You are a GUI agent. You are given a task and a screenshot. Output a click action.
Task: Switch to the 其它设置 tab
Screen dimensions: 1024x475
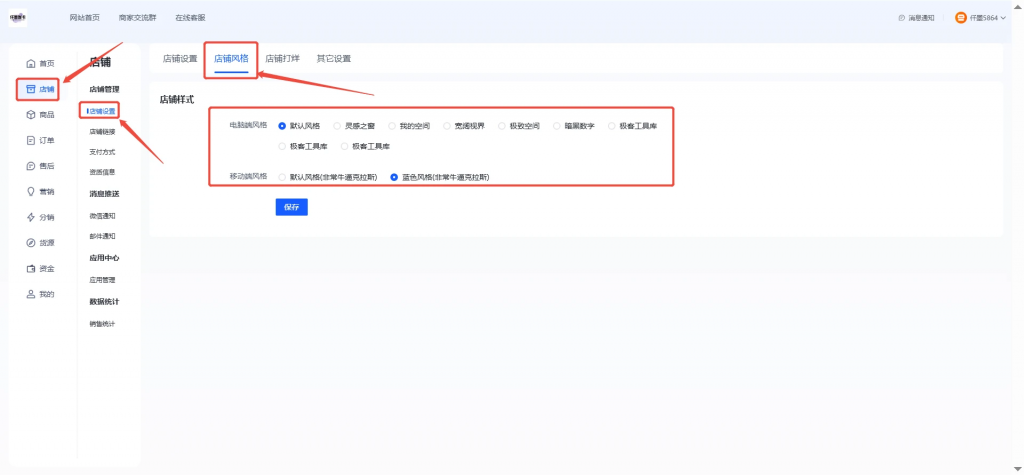[x=334, y=59]
